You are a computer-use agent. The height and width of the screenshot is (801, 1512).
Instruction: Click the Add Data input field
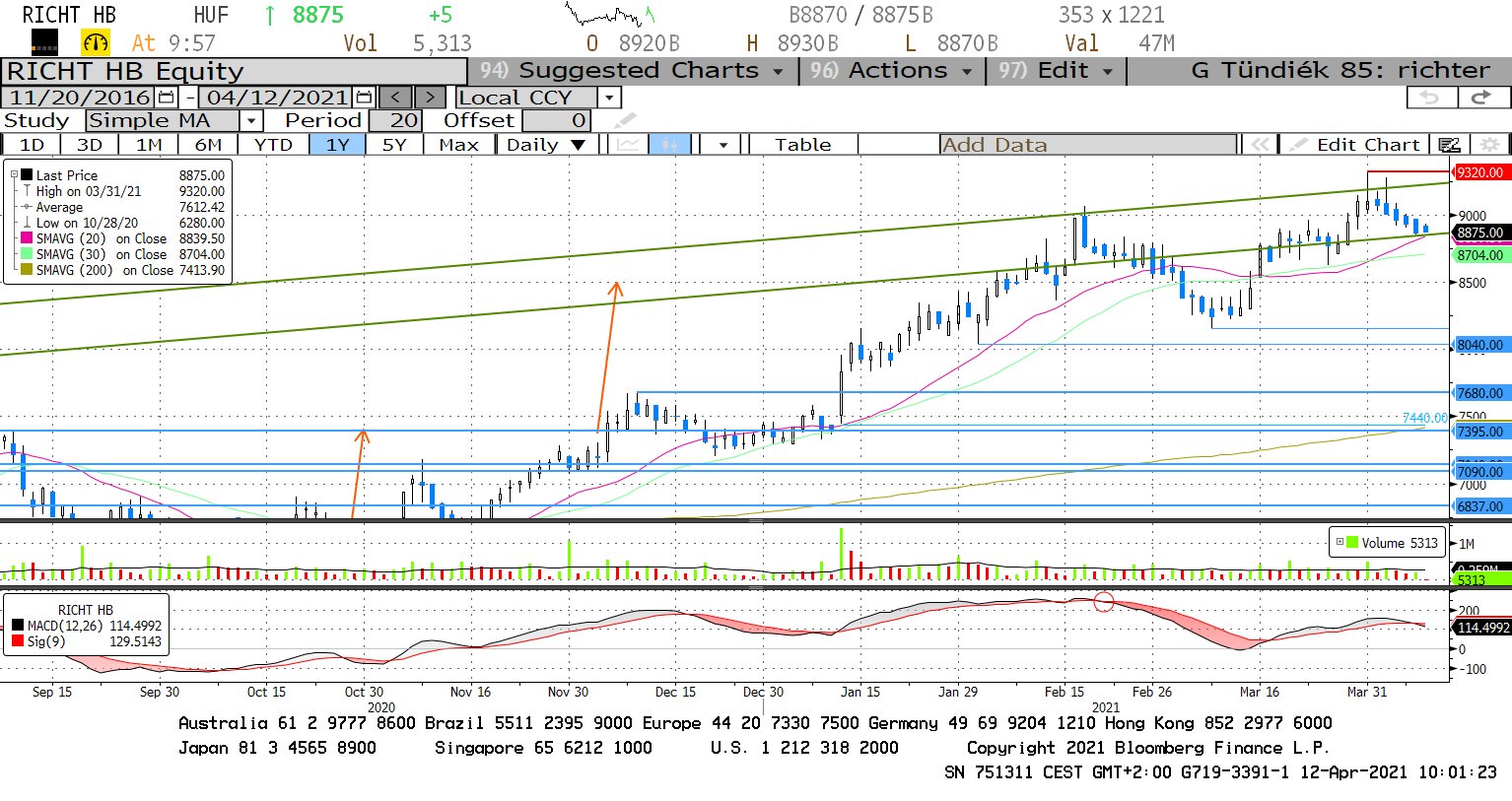click(1087, 145)
